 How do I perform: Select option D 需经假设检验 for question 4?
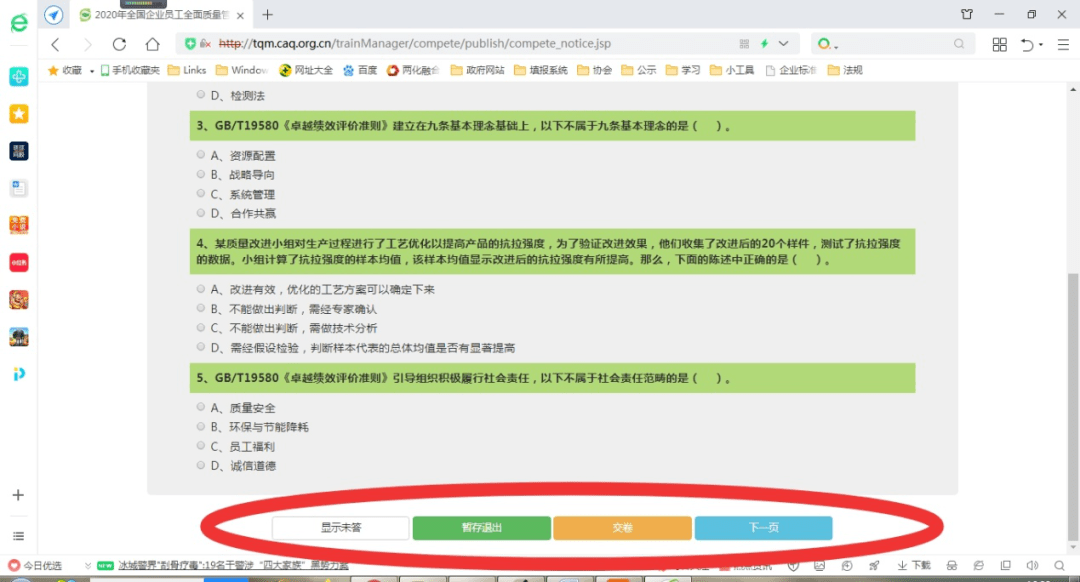tap(202, 347)
